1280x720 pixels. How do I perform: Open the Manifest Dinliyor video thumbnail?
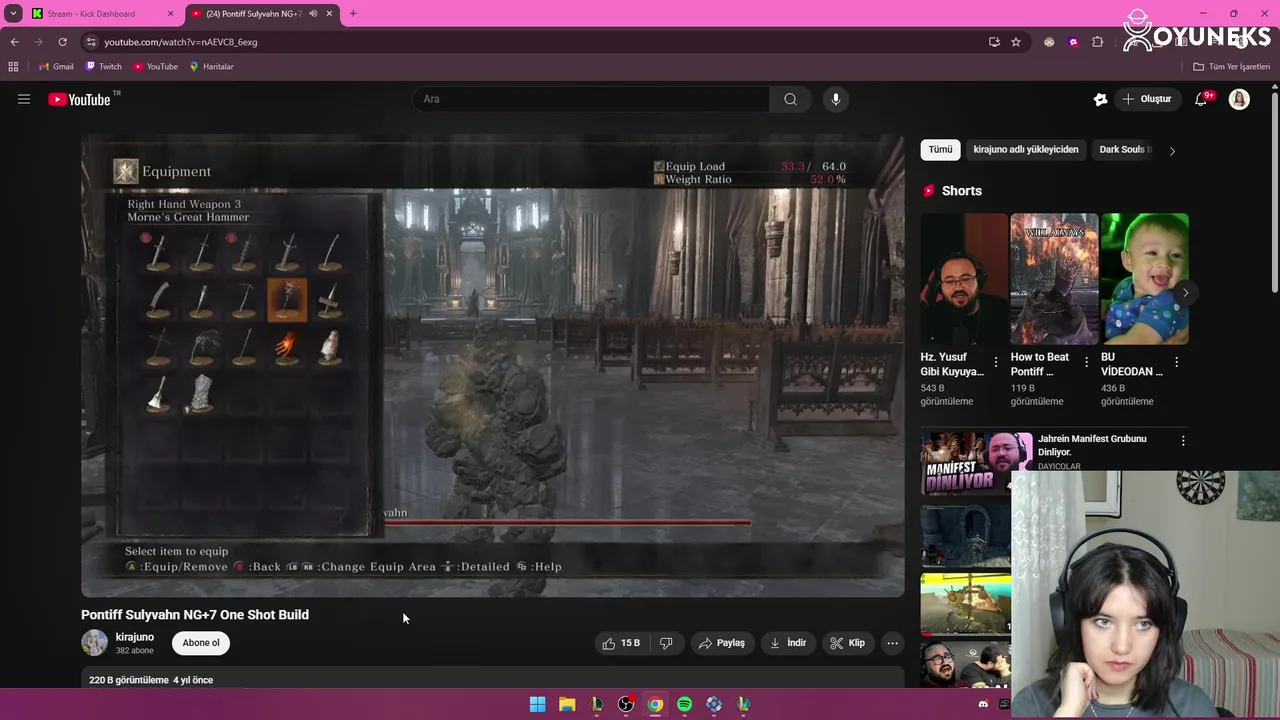tap(976, 463)
